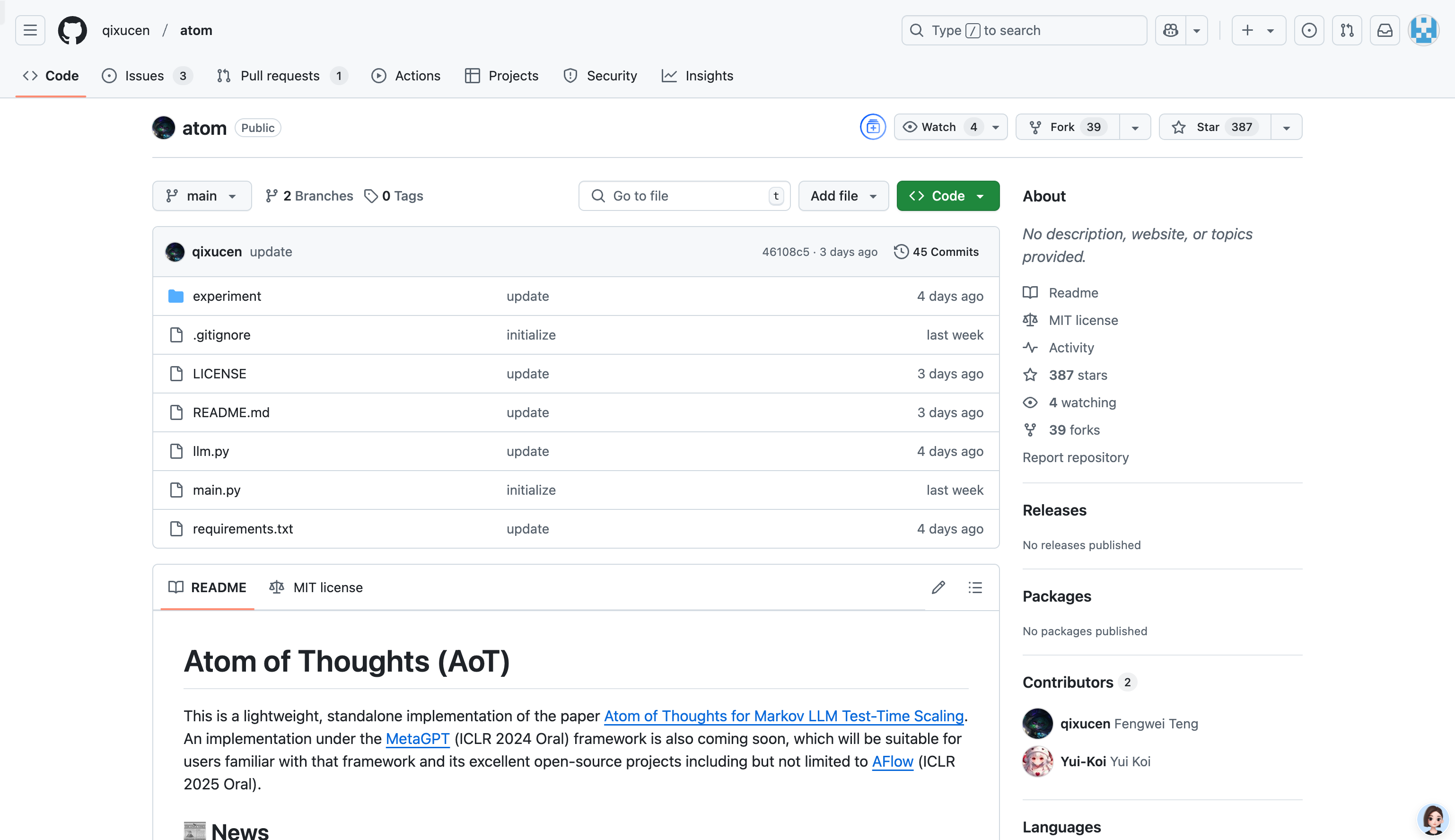Open the Copilot chat icon
Viewport: 1455px width, 840px height.
[1171, 30]
